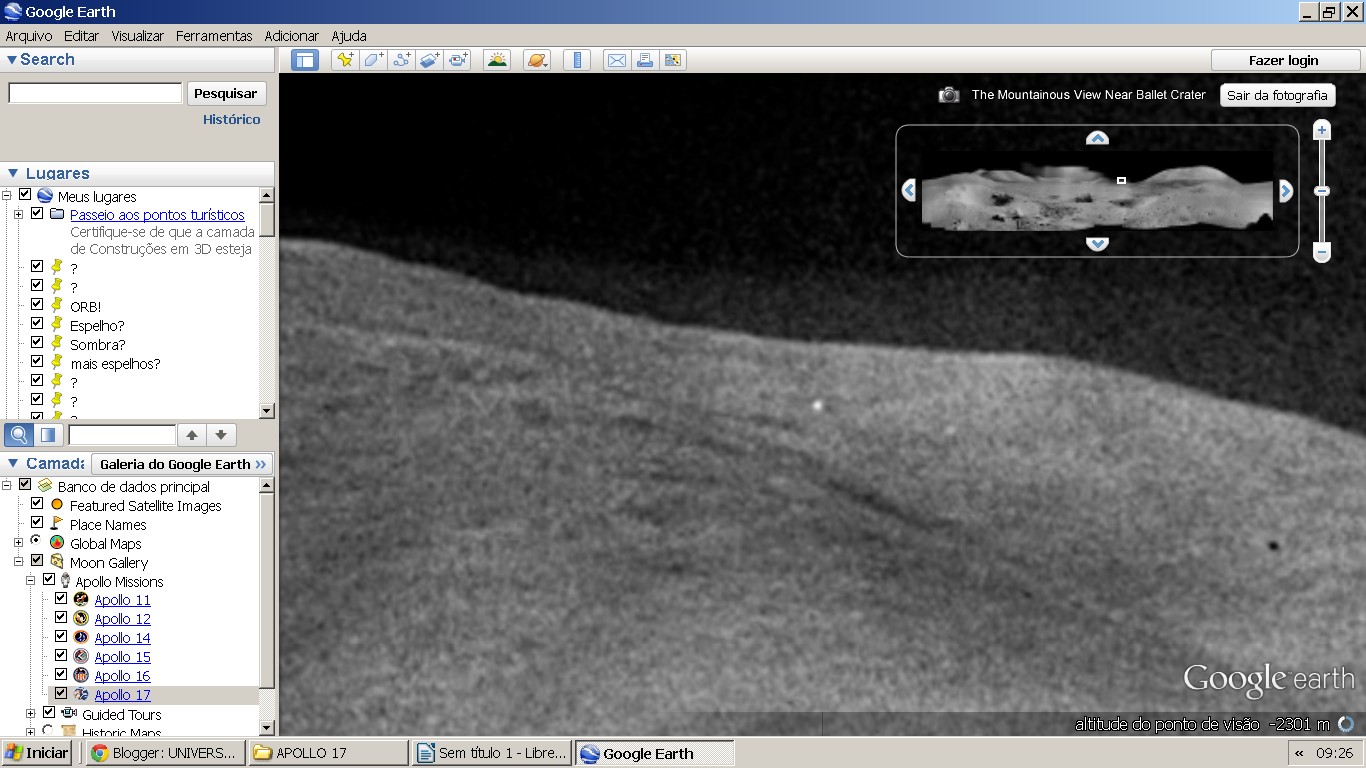Viewport: 1366px width, 768px height.
Task: Expand the Passeio aos pontos turísticos folder
Action: [19, 214]
